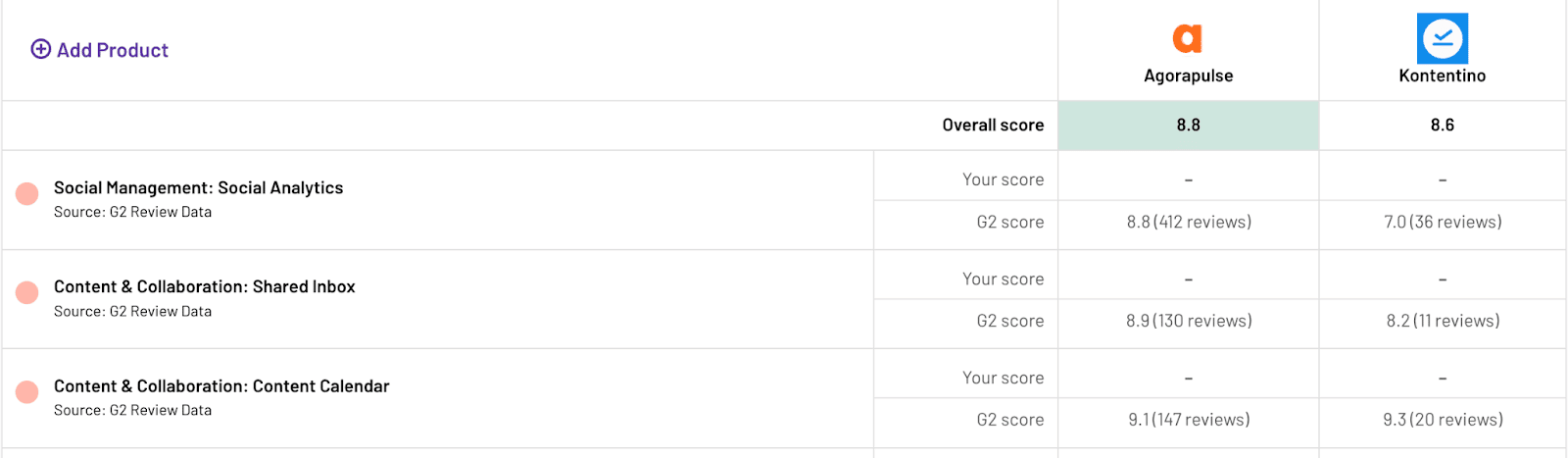1568x458 pixels.
Task: Select Kontentino overall score 8.6 cell
Action: (1442, 125)
